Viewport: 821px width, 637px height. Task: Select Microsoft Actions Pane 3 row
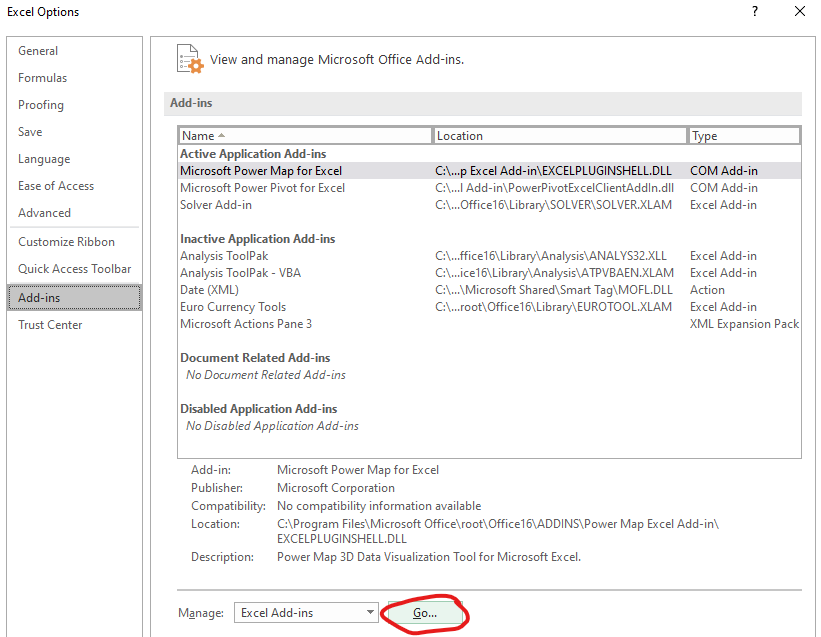click(x=489, y=324)
